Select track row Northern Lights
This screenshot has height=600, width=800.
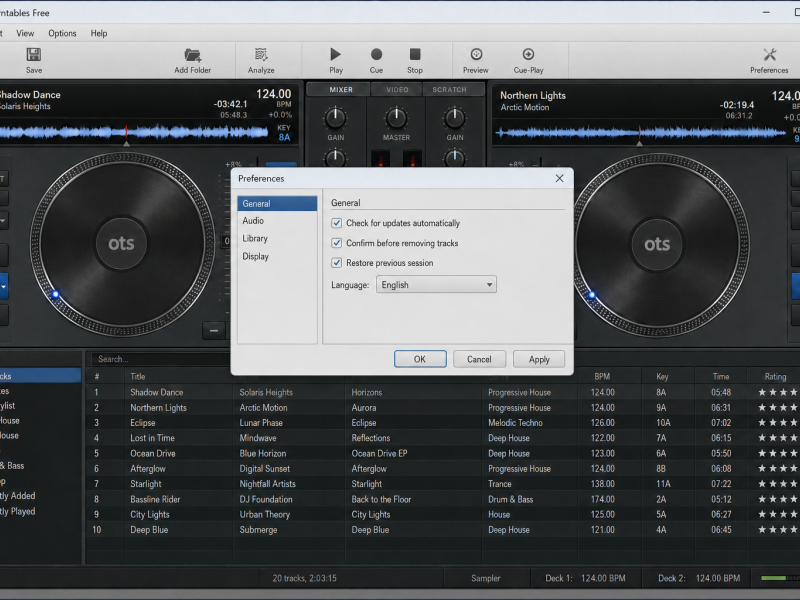443,408
